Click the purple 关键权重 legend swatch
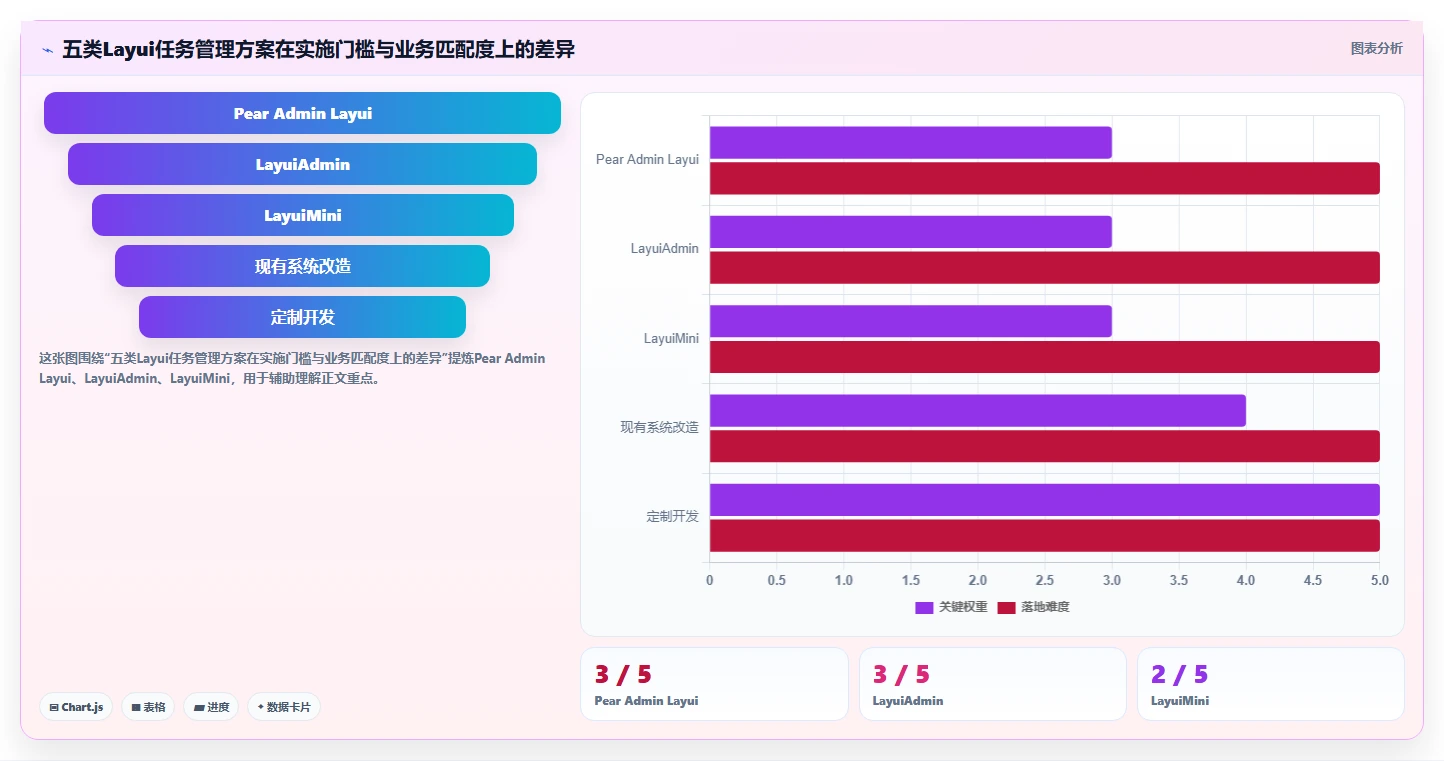The image size is (1444, 761). 924,607
